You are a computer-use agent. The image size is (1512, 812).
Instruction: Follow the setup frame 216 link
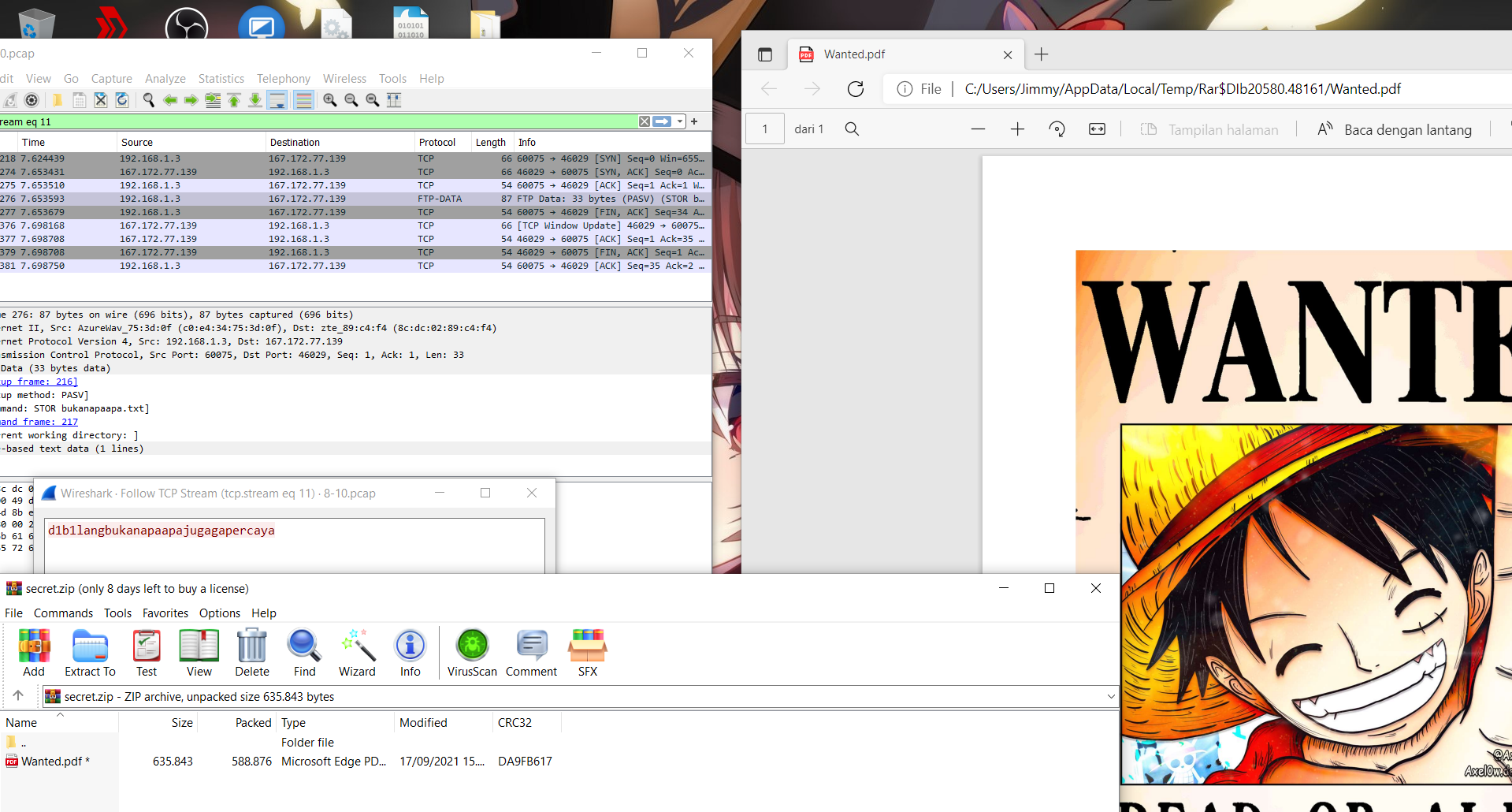click(x=39, y=382)
